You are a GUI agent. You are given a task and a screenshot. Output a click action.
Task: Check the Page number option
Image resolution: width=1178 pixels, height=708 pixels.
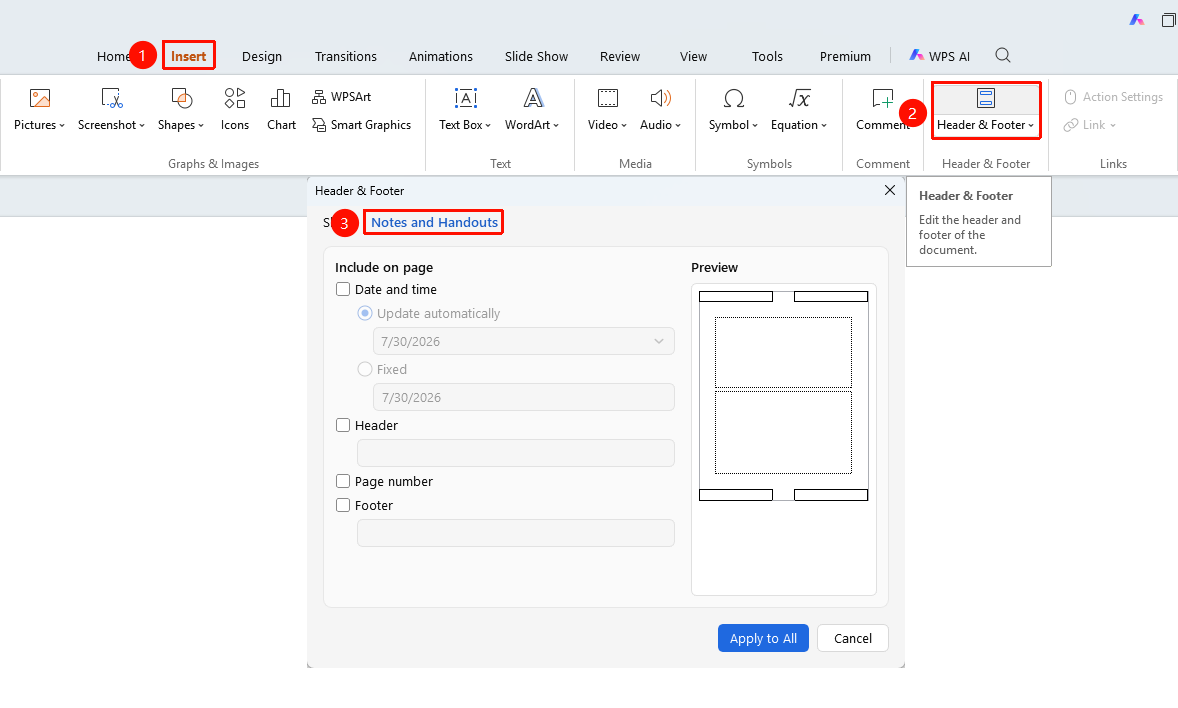coord(343,481)
